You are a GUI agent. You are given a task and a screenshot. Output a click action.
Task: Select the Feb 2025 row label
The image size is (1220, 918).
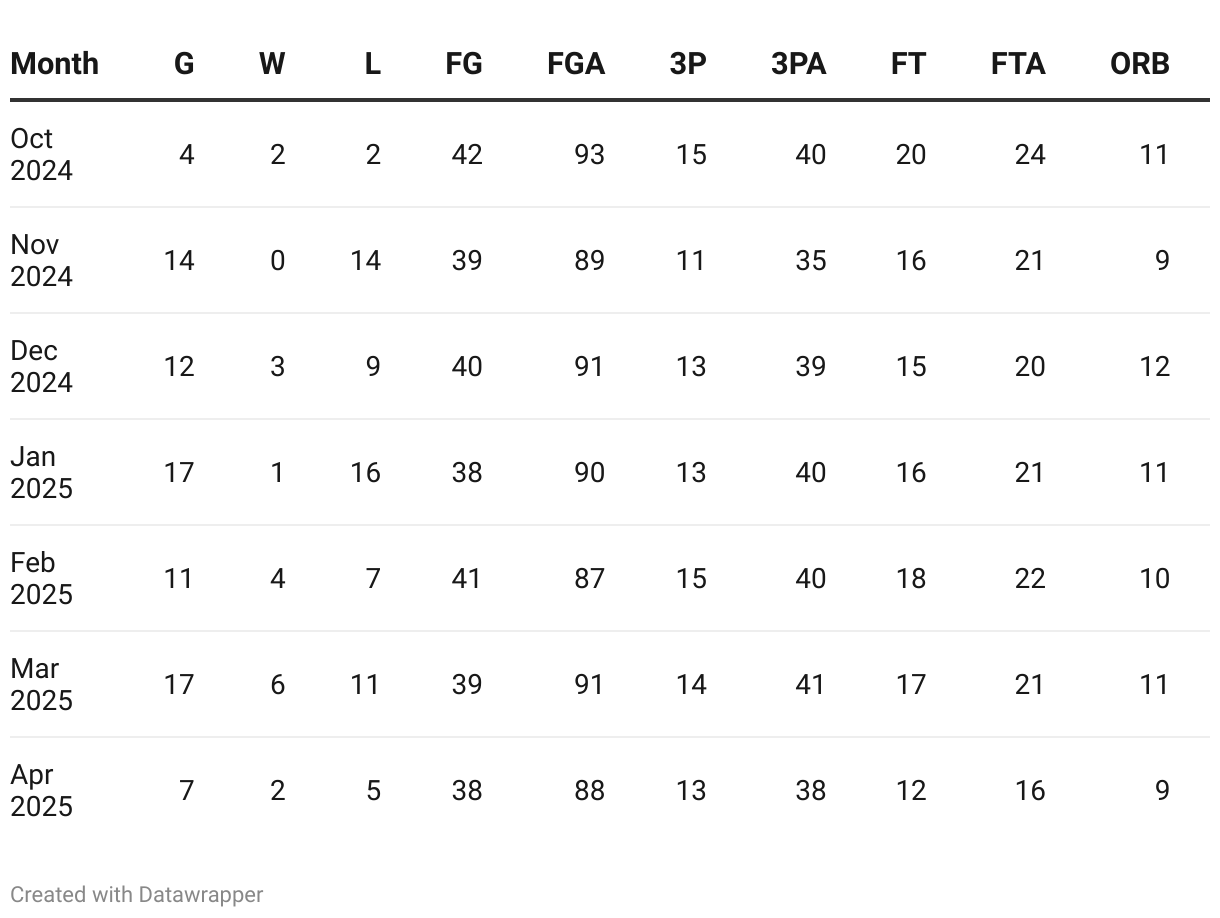(41, 578)
